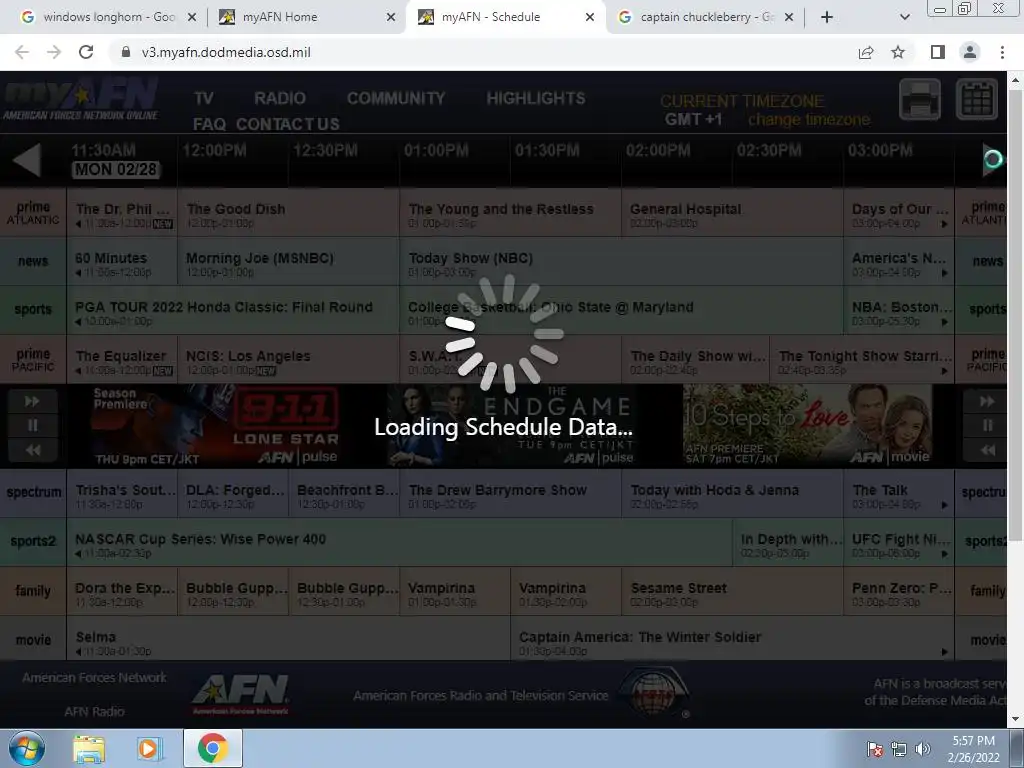Pause left banner carousel
This screenshot has width=1024, height=768.
pyautogui.click(x=32, y=425)
